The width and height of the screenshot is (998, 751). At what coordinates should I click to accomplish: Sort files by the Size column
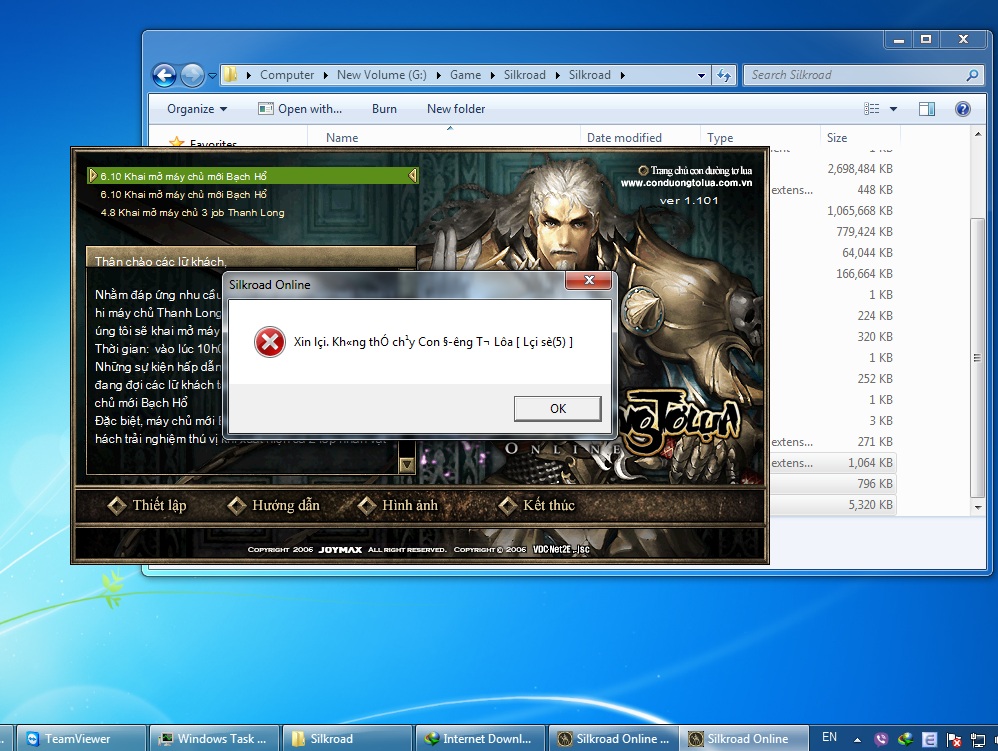click(859, 137)
